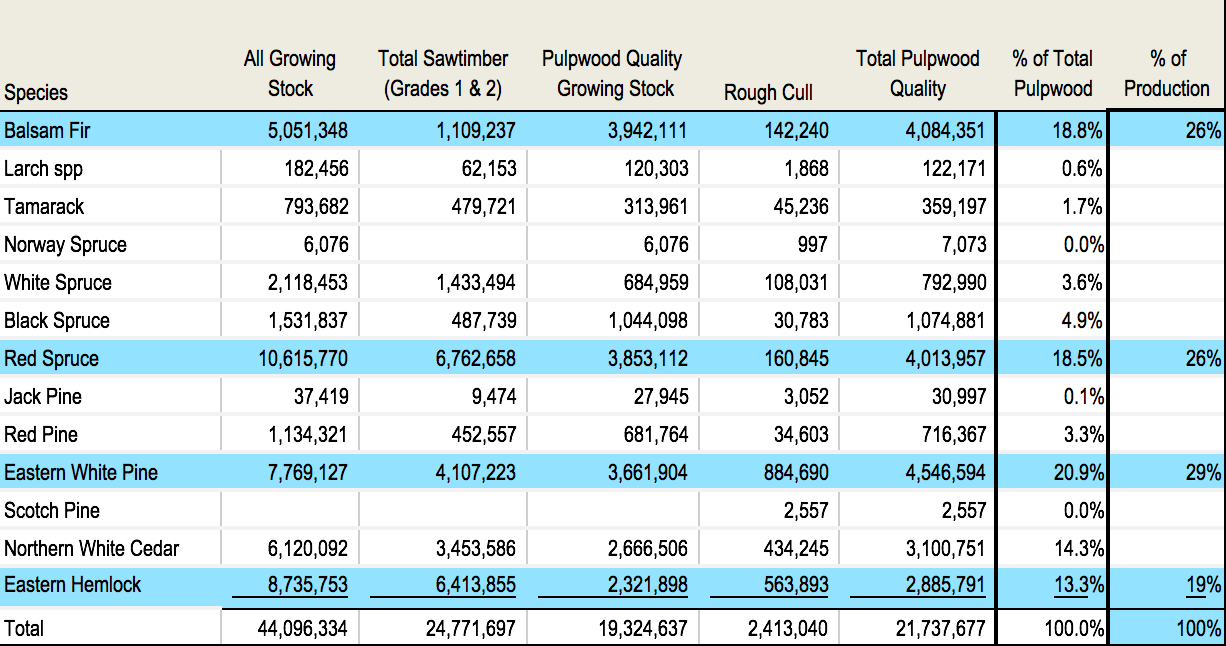
Task: Click Black Spruce pulpwood value 1,044,098
Action: (x=647, y=321)
